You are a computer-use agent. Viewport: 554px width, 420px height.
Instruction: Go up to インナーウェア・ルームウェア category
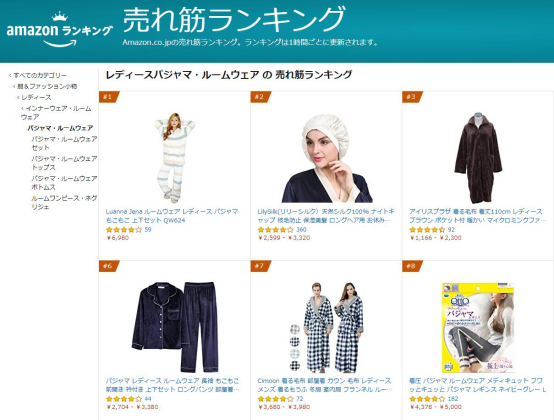point(56,112)
